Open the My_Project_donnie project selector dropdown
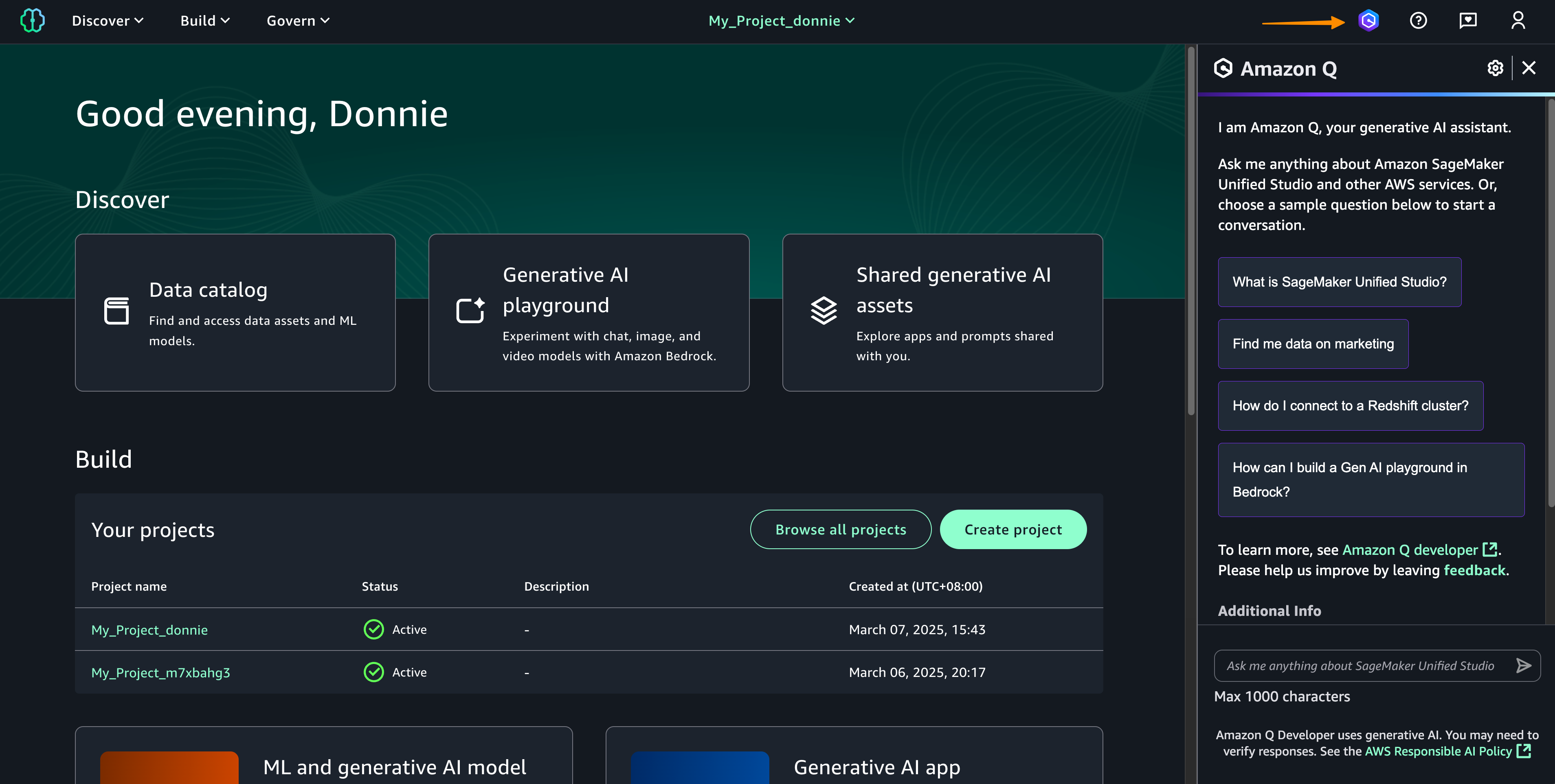This screenshot has height=784, width=1555. point(781,20)
